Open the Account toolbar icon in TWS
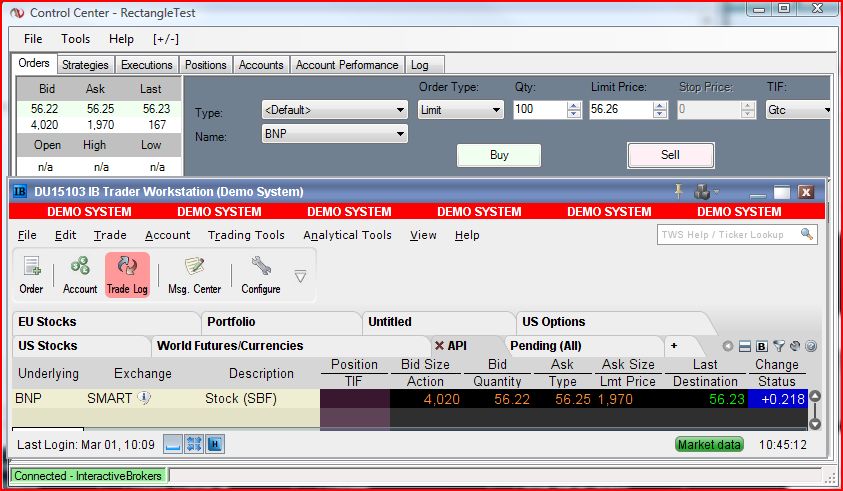The width and height of the screenshot is (843, 491). click(80, 275)
